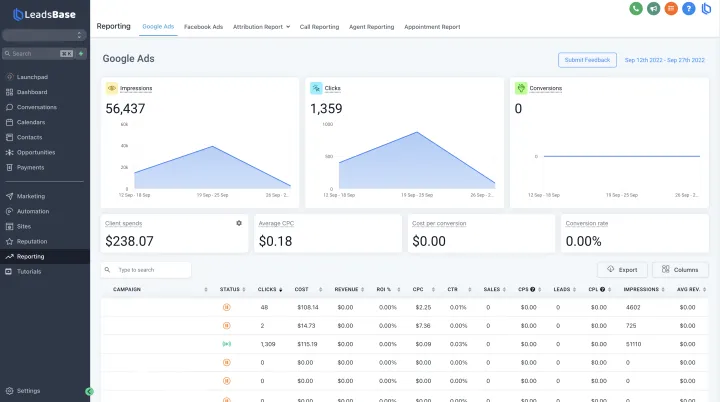Screen dimensions: 720x402
Task: Select the Reporting sidebar item
Action: point(45,256)
